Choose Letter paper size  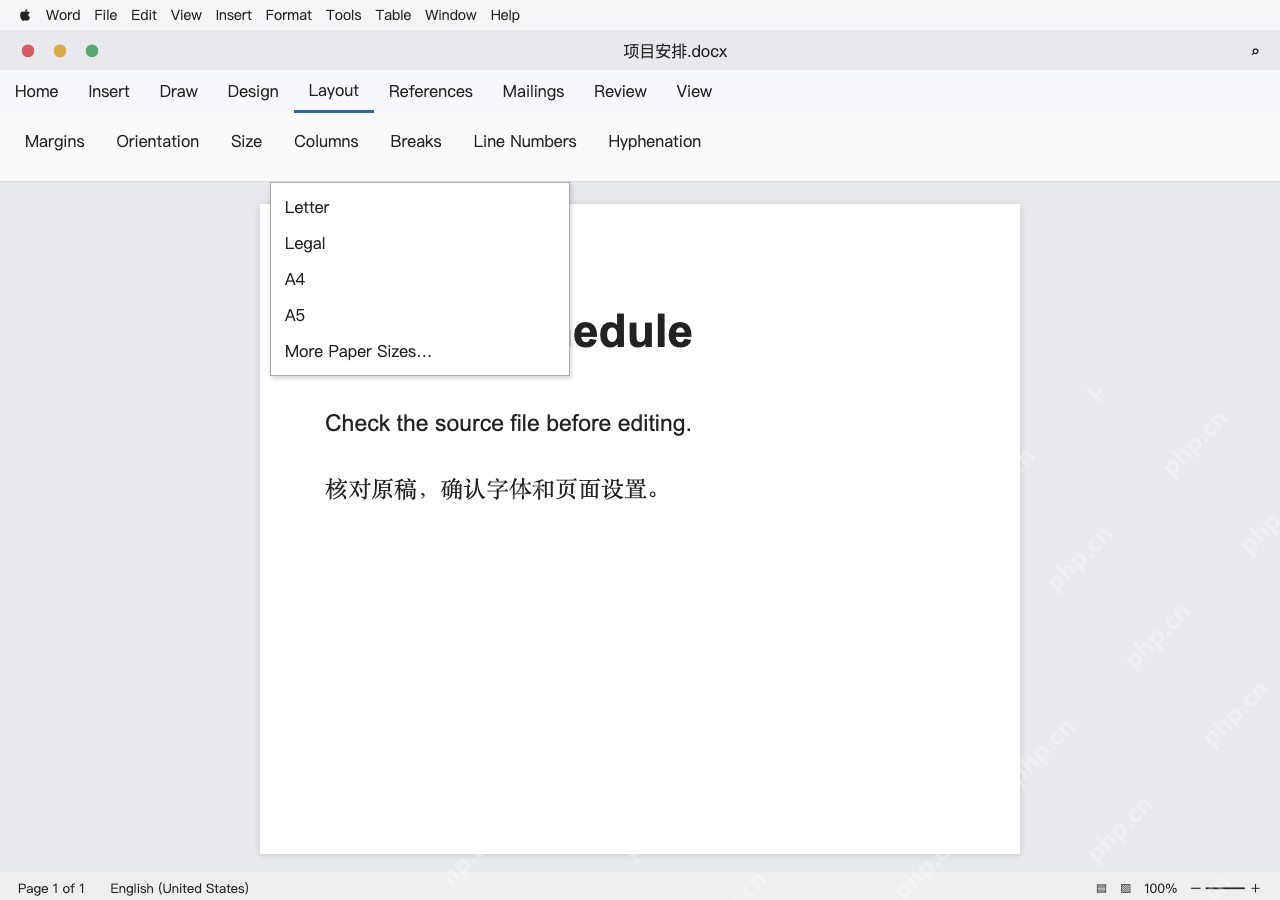click(x=420, y=207)
